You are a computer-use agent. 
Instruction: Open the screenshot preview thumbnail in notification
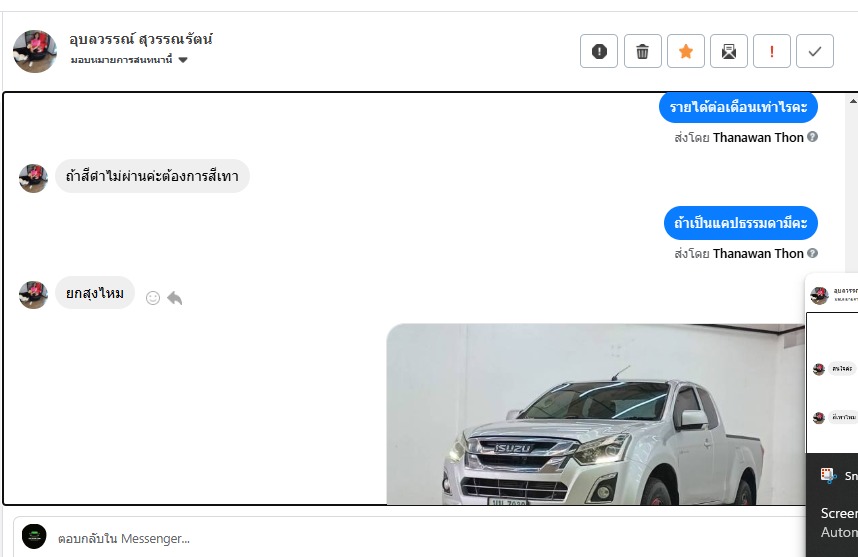pos(832,362)
